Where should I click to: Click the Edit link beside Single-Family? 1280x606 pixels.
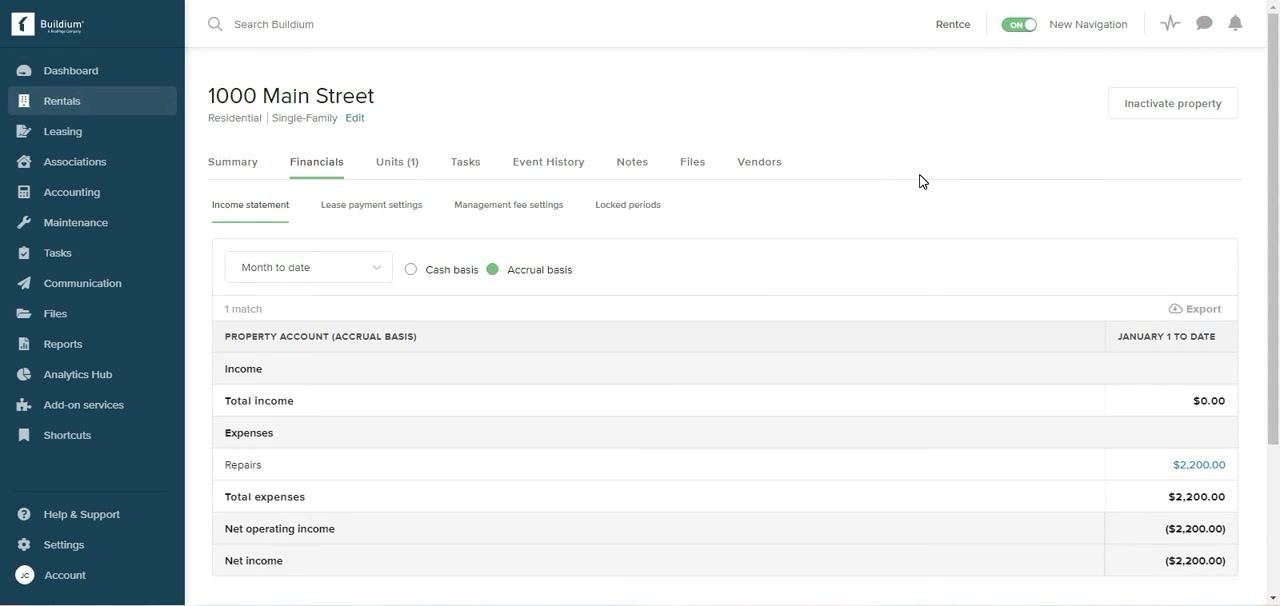pos(355,118)
